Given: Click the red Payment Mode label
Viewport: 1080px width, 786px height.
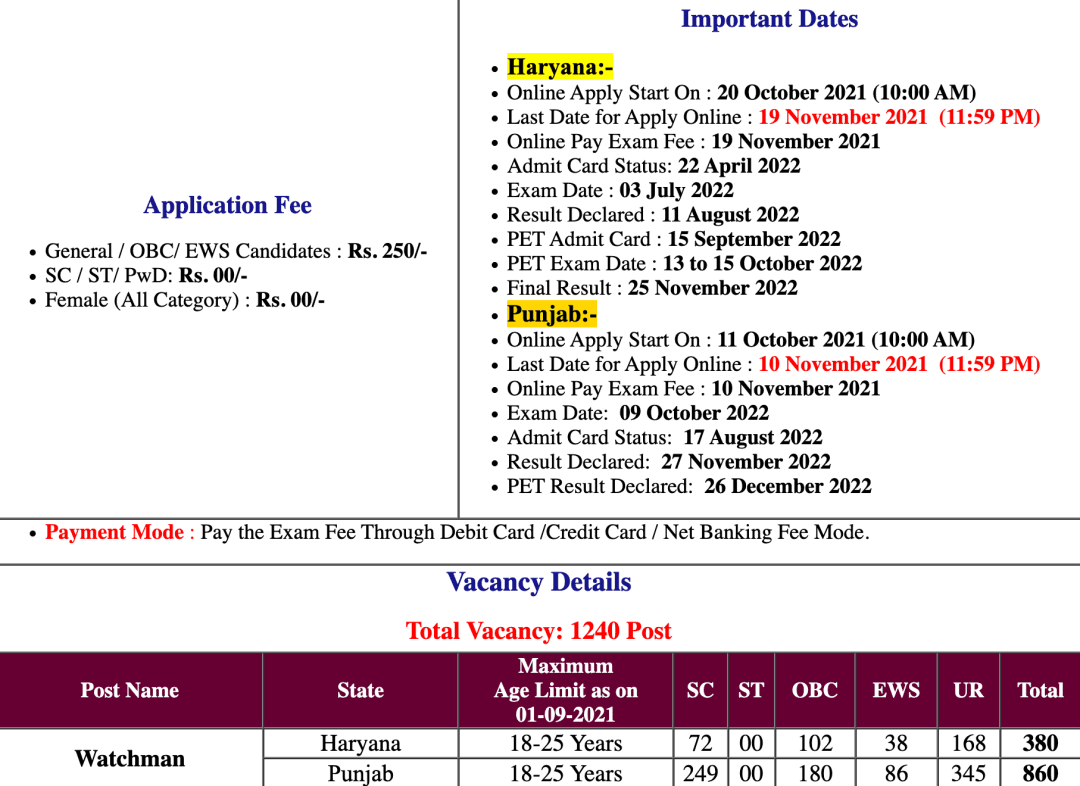Looking at the screenshot, I should point(114,532).
